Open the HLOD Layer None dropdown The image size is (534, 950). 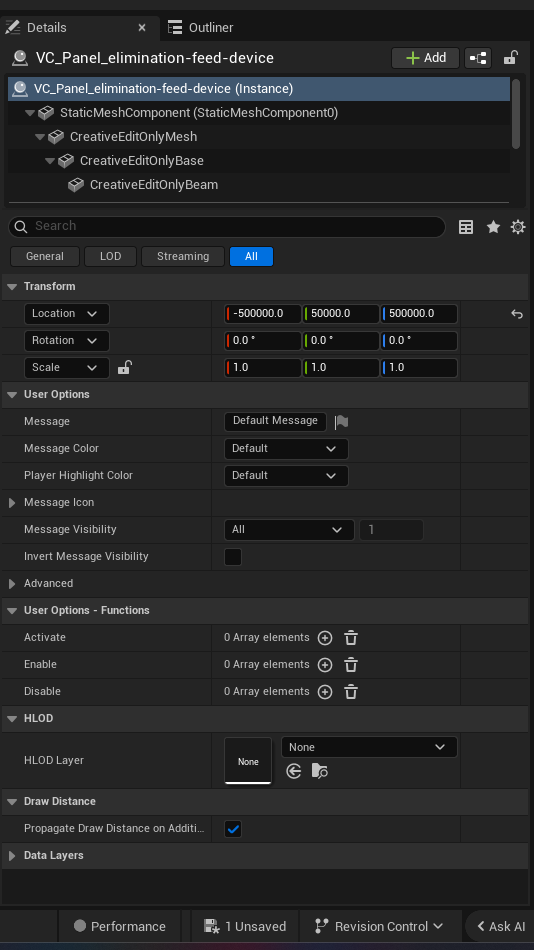(x=369, y=748)
